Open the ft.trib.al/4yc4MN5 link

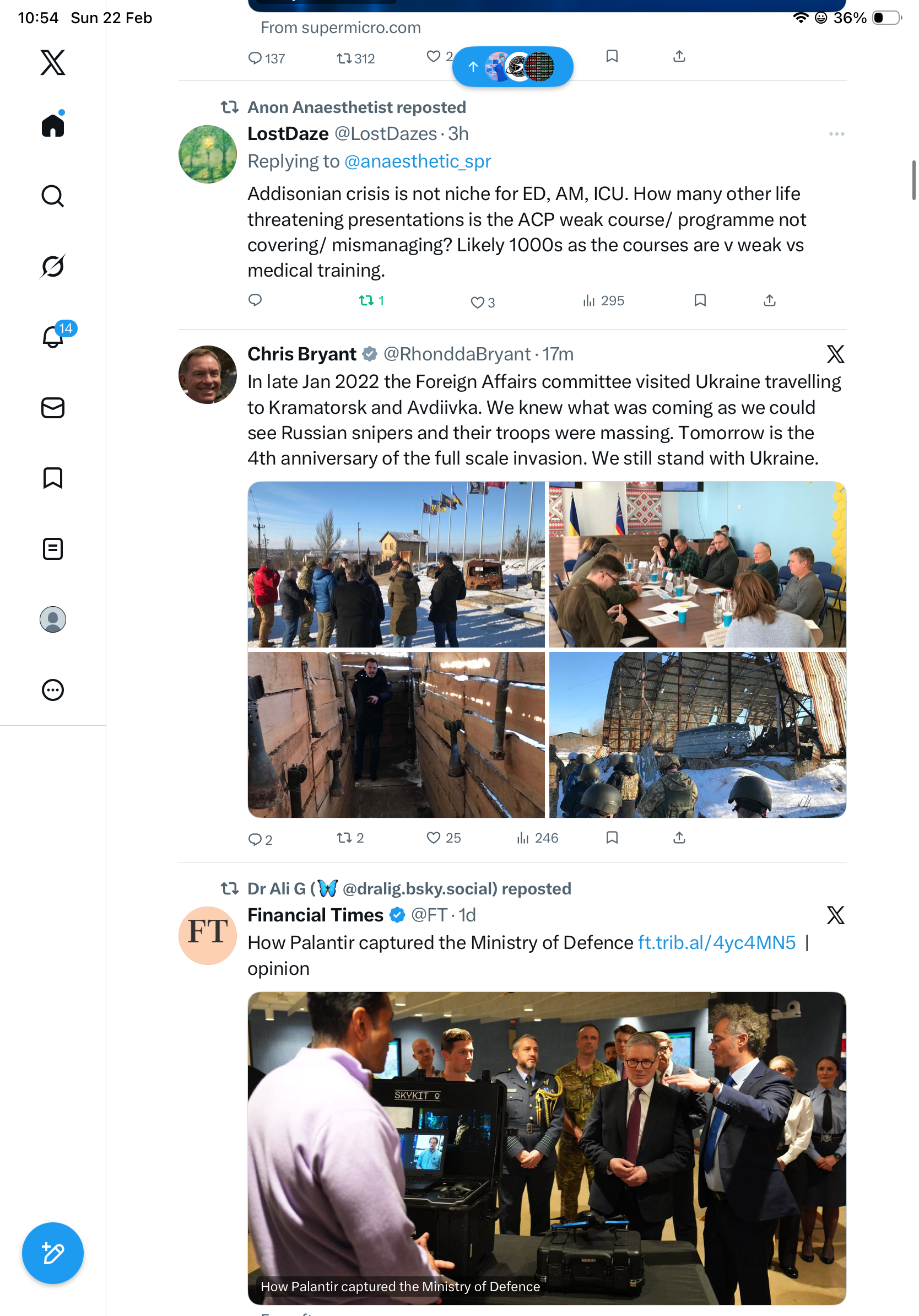716,942
